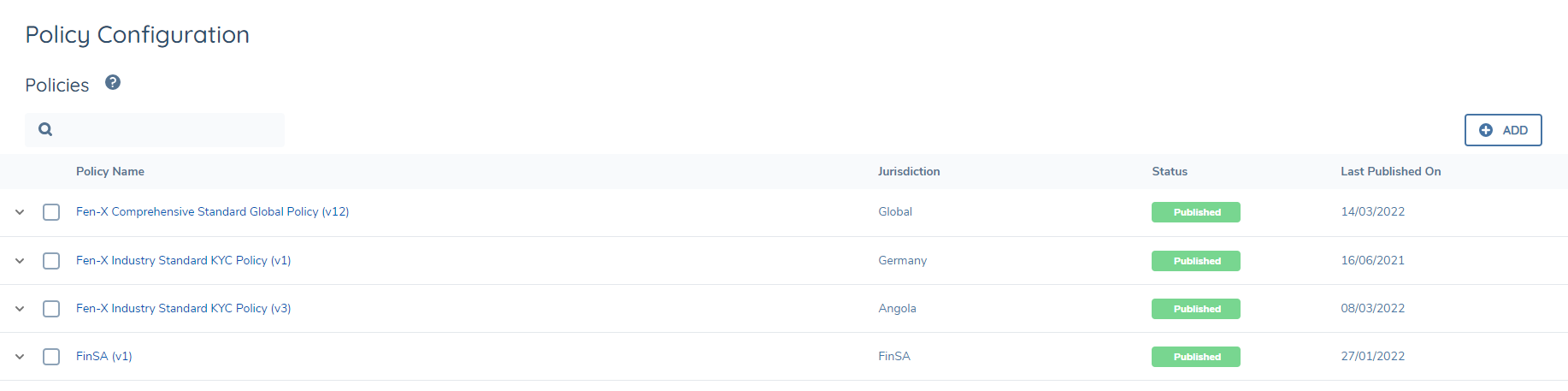Open Fen-X Comprehensive Standard Global Policy (v12)
This screenshot has width=1568, height=391.
tap(212, 211)
